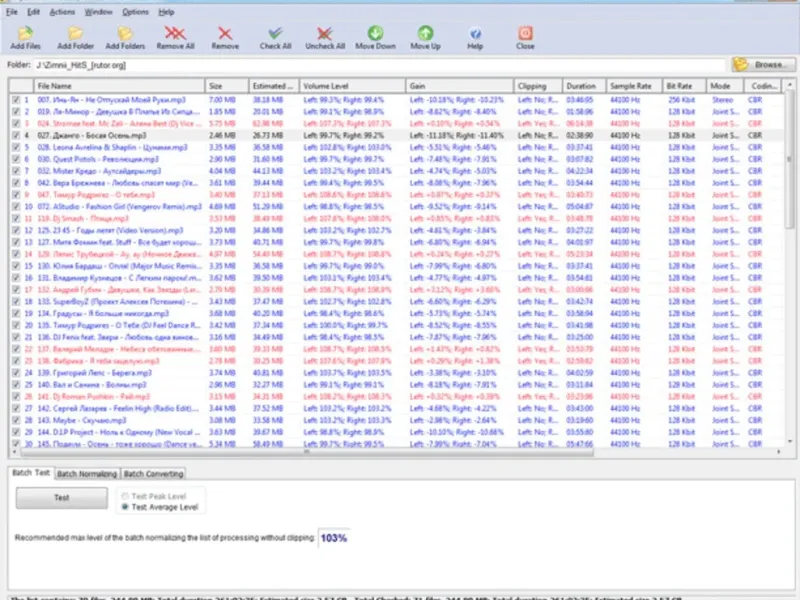Screen dimensions: 800x600
Task: Click the Browse button
Action: (x=763, y=65)
